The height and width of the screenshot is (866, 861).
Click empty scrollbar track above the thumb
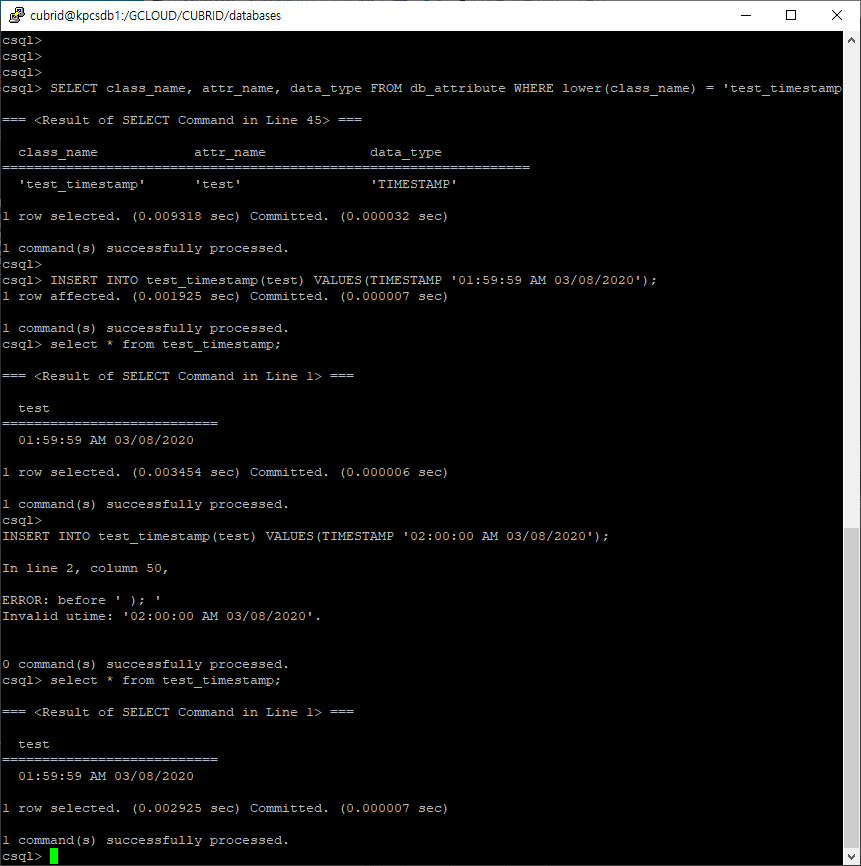pyautogui.click(x=851, y=287)
